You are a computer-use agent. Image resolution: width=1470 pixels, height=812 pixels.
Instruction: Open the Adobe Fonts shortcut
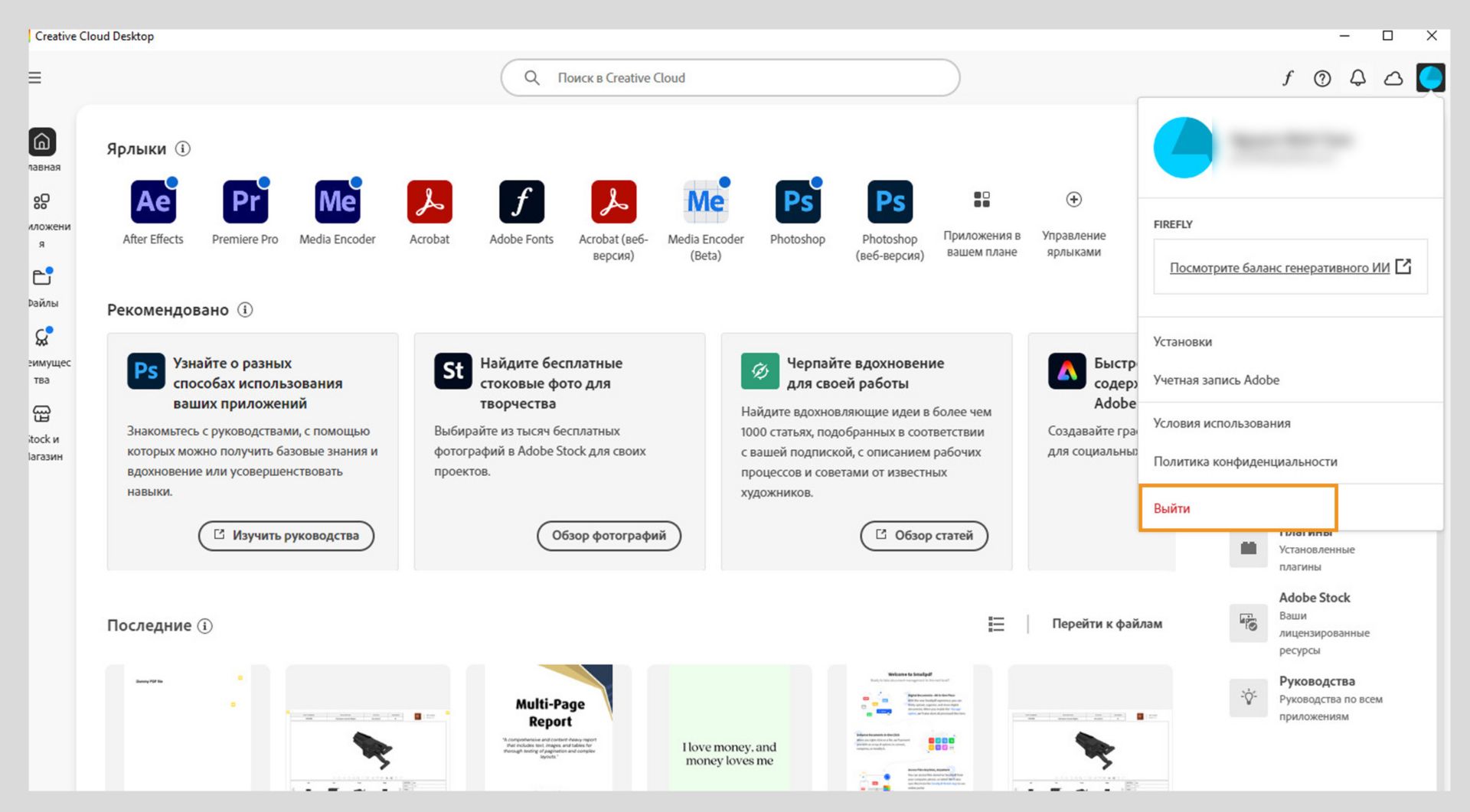pyautogui.click(x=521, y=202)
